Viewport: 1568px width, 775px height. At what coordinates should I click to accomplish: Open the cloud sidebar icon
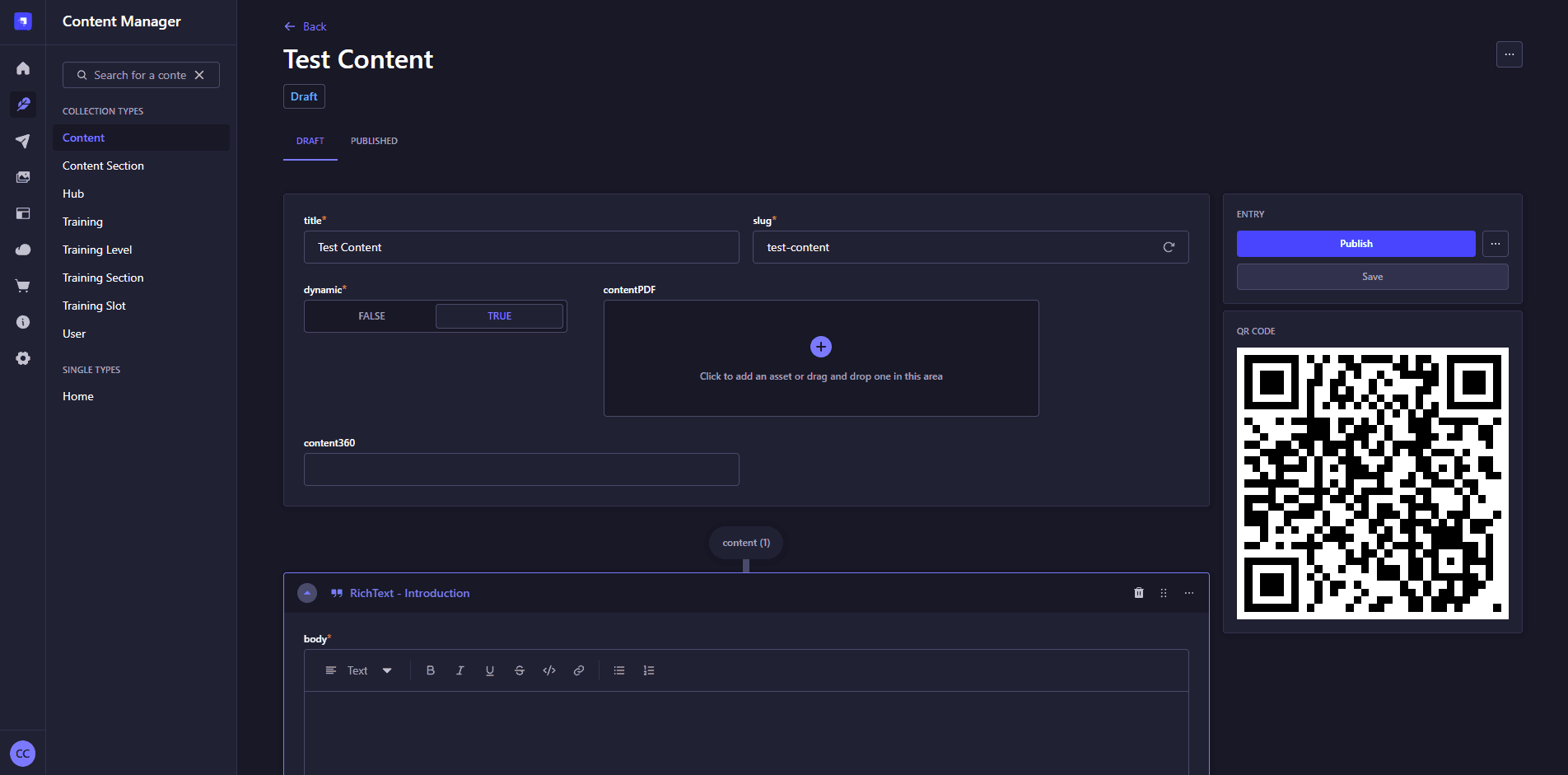click(23, 250)
